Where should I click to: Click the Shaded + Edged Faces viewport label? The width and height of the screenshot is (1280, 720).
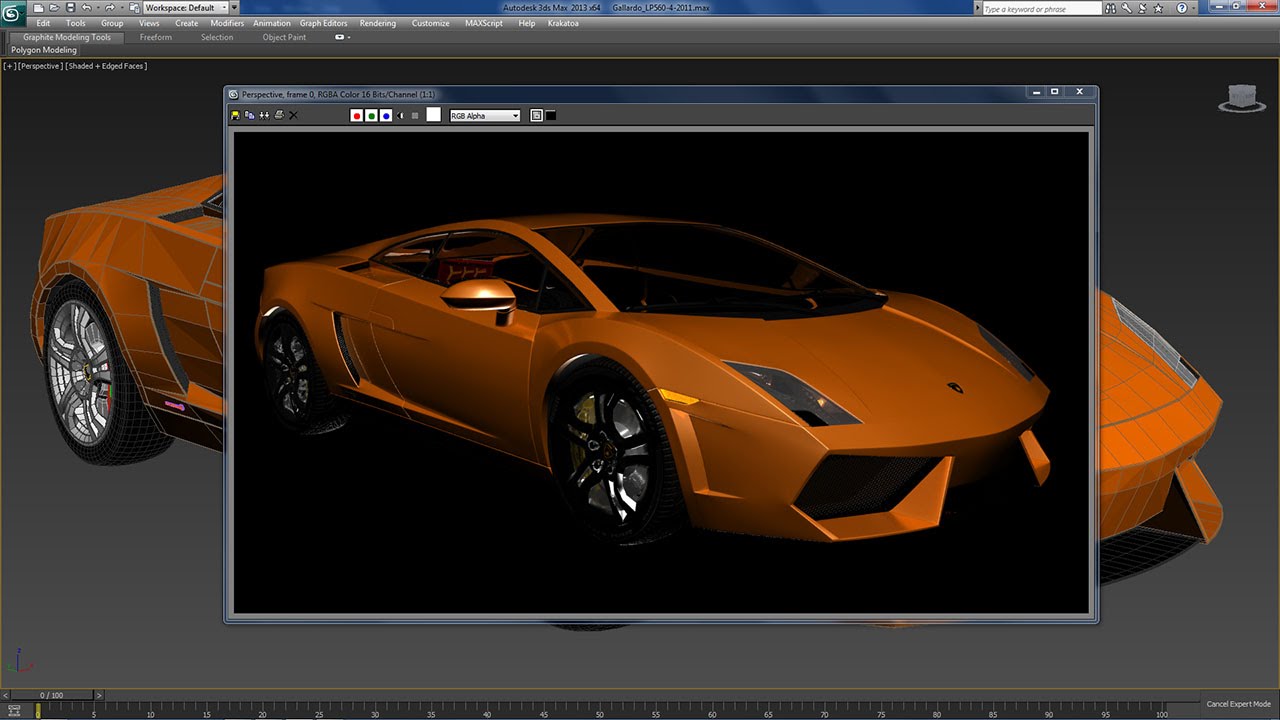[x=107, y=66]
